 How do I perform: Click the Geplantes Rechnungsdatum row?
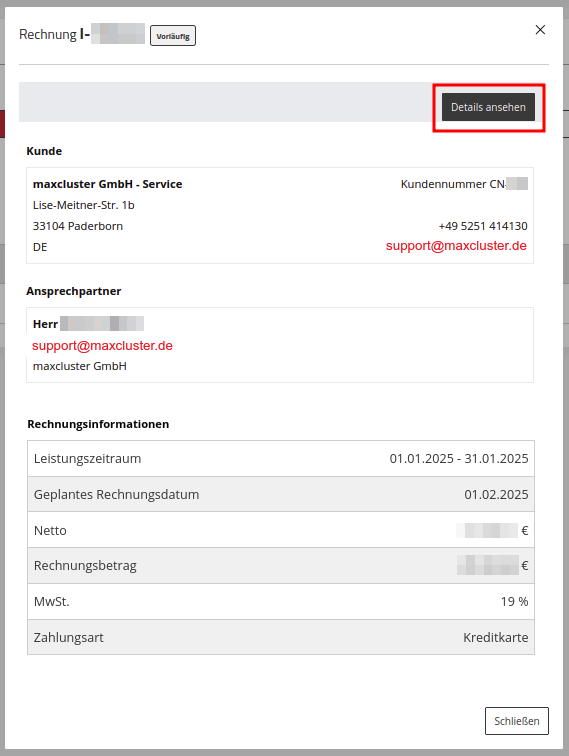click(281, 494)
